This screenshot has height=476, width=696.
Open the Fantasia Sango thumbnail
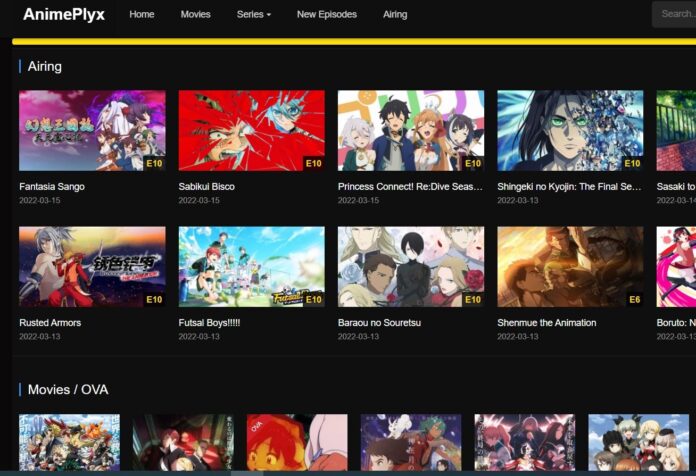click(x=92, y=131)
